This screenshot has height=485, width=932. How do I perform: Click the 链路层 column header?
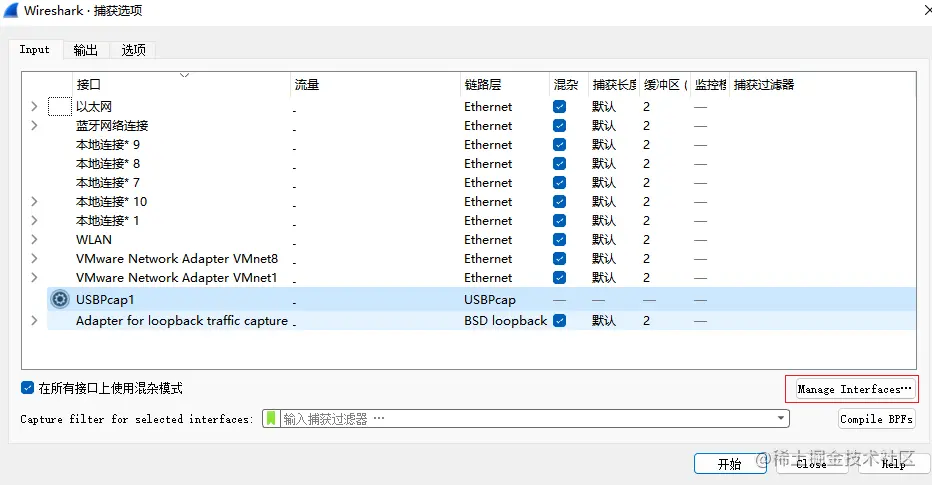[x=505, y=84]
